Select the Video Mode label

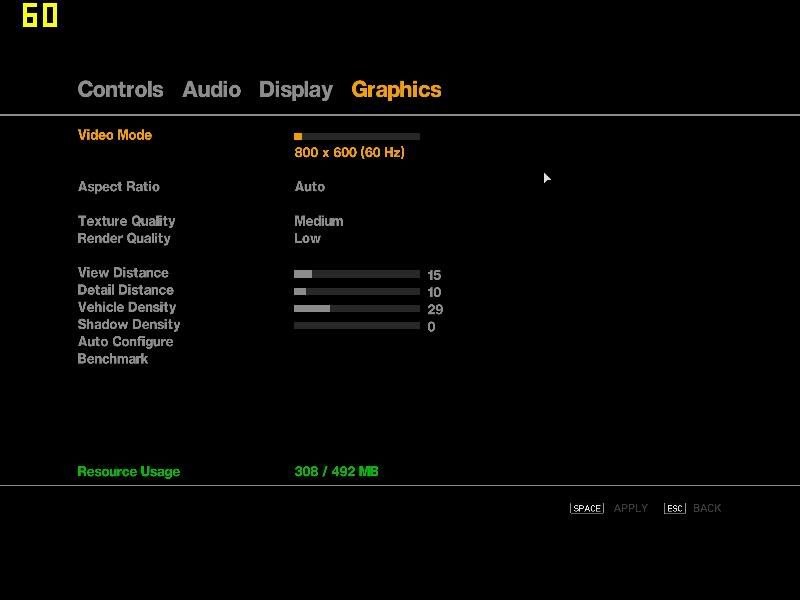pyautogui.click(x=115, y=135)
